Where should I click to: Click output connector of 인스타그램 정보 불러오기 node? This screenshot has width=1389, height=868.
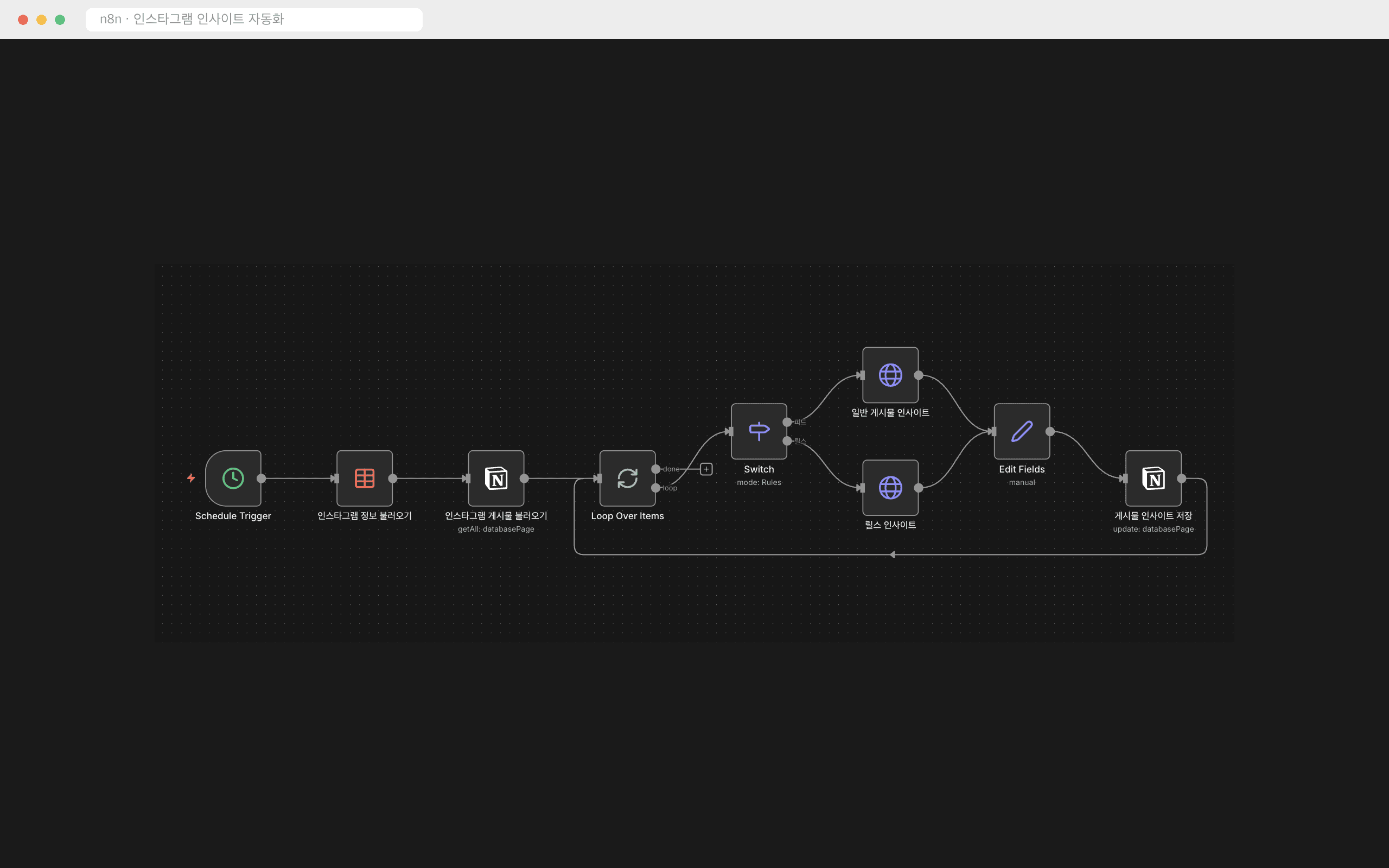tap(393, 478)
